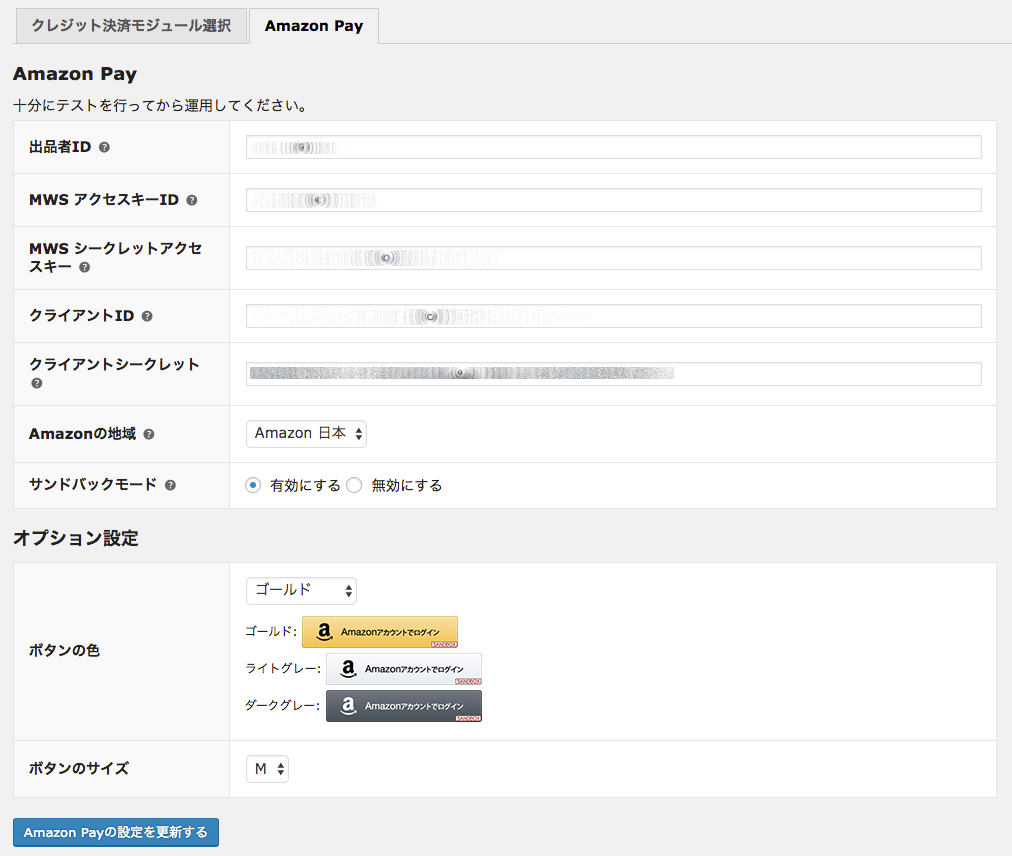Image resolution: width=1012 pixels, height=856 pixels.
Task: Click the ボタンの色 row label
Action: tap(64, 651)
